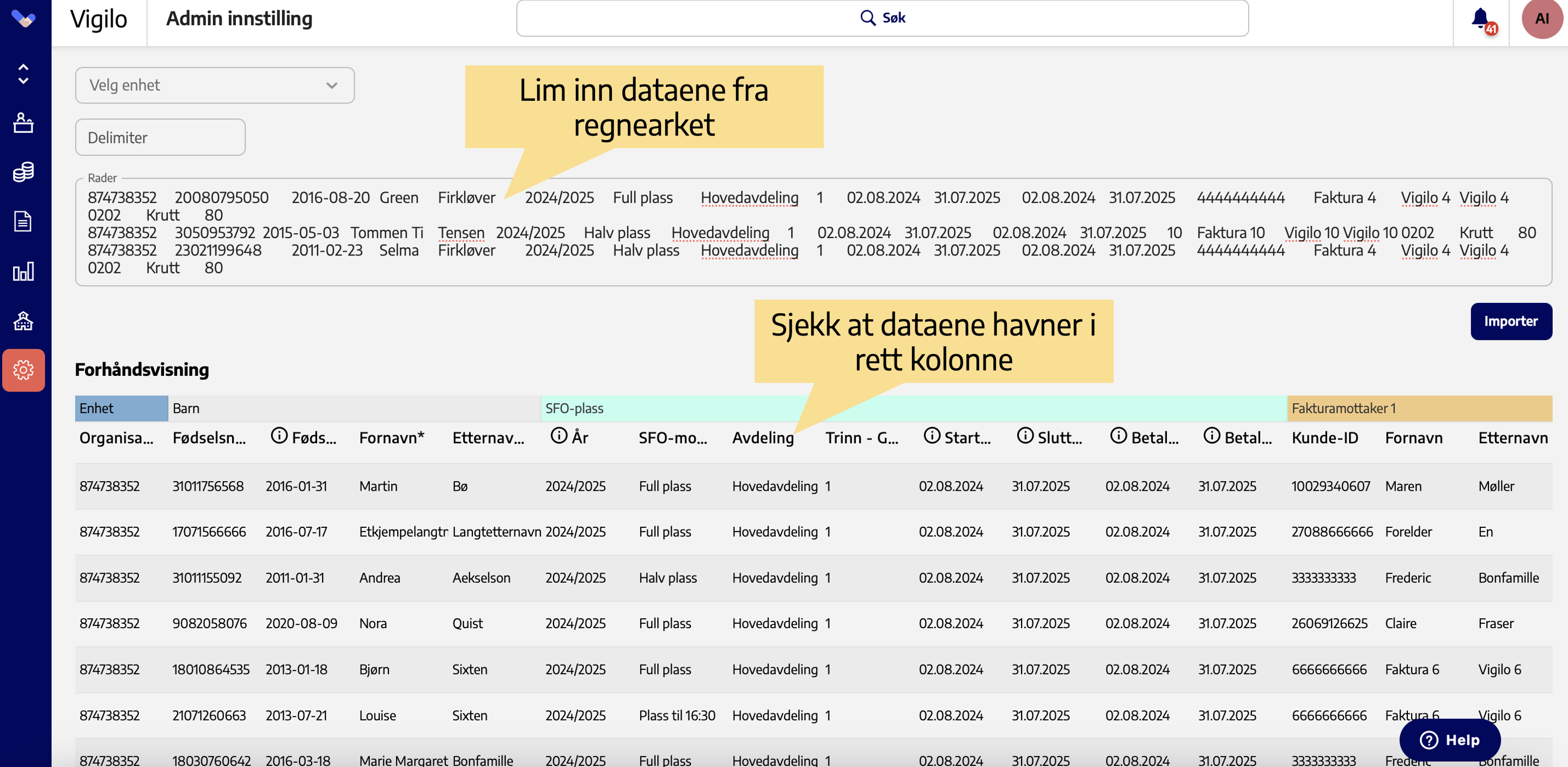Click the Importer button

point(1510,321)
